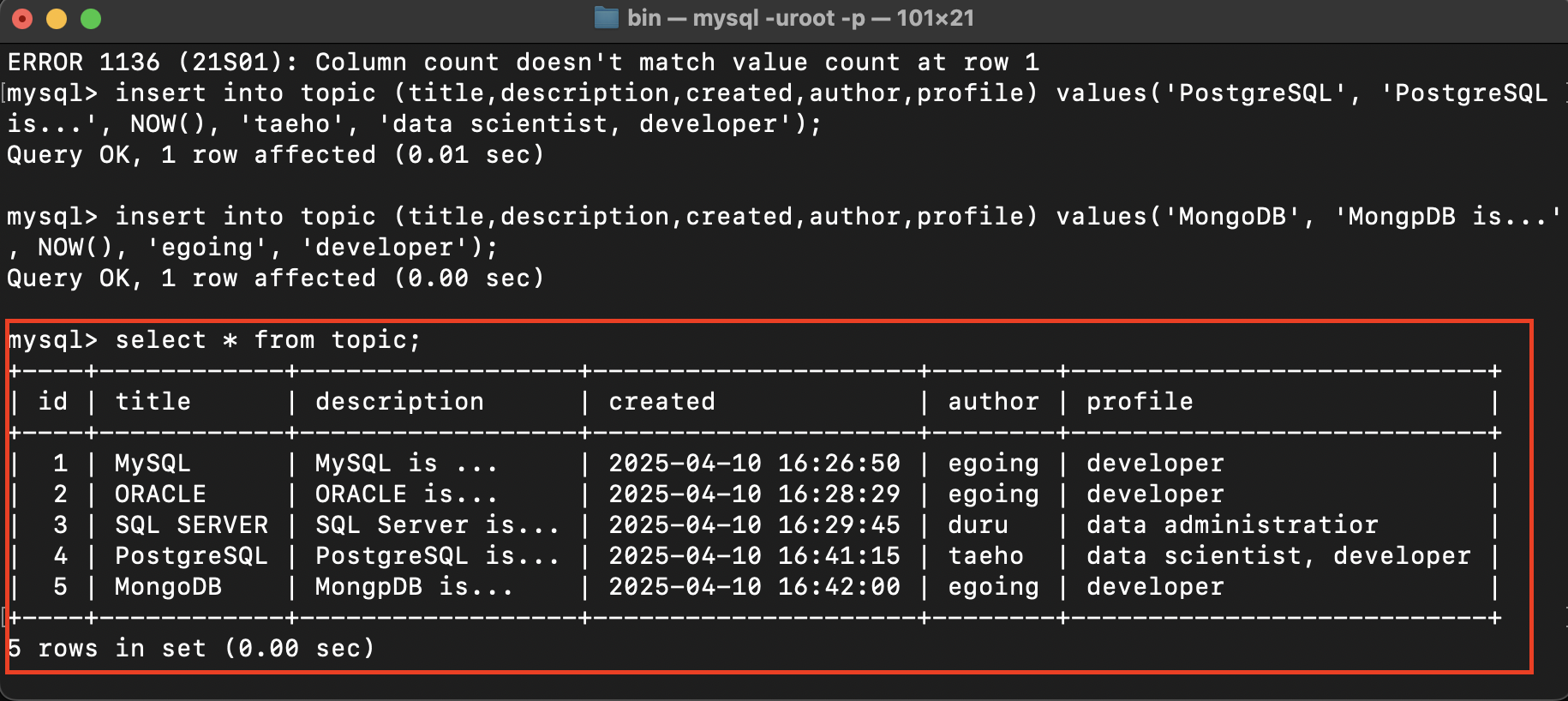This screenshot has width=1568, height=701.
Task: Click the 'ORACLE' title cell
Action: point(161,494)
